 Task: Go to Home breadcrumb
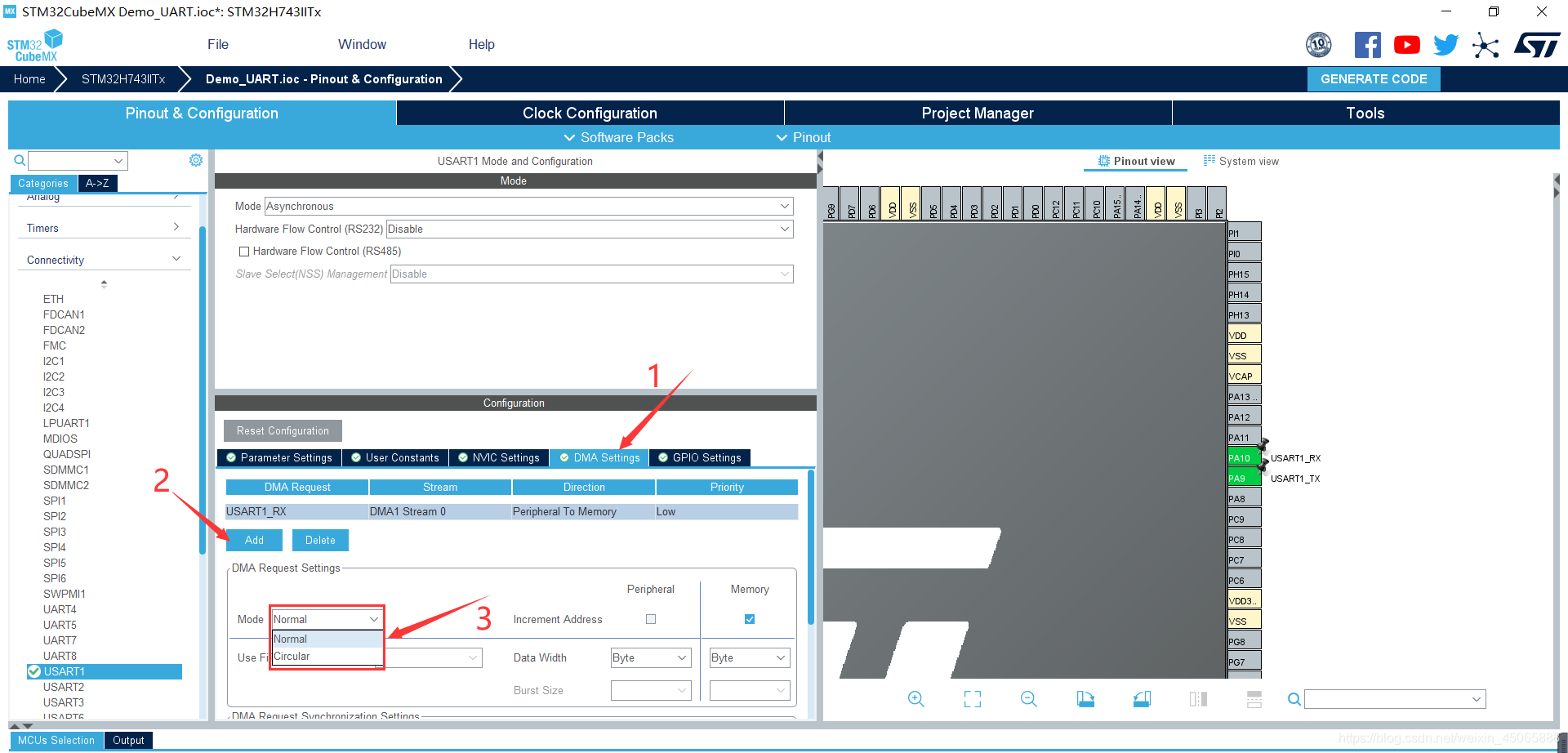click(x=29, y=79)
